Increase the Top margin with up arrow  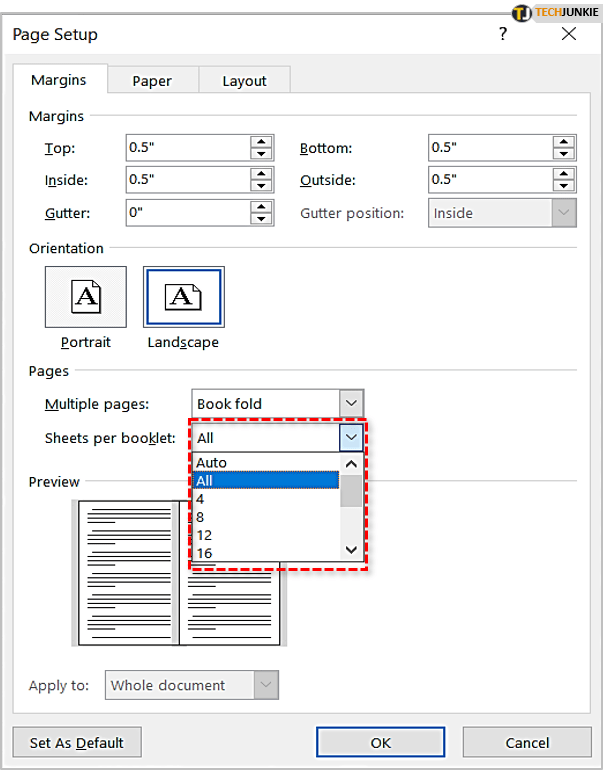coord(262,142)
